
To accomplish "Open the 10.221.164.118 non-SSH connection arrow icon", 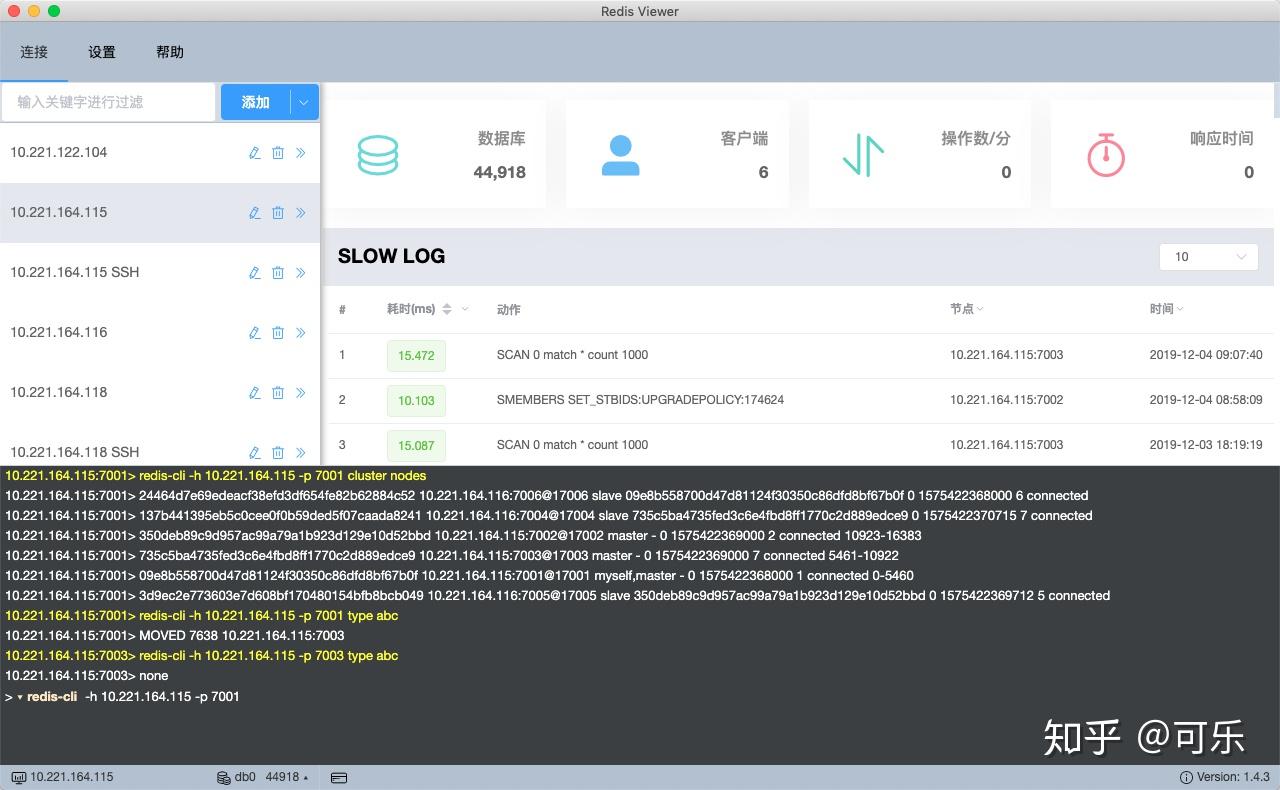I will click(x=301, y=393).
